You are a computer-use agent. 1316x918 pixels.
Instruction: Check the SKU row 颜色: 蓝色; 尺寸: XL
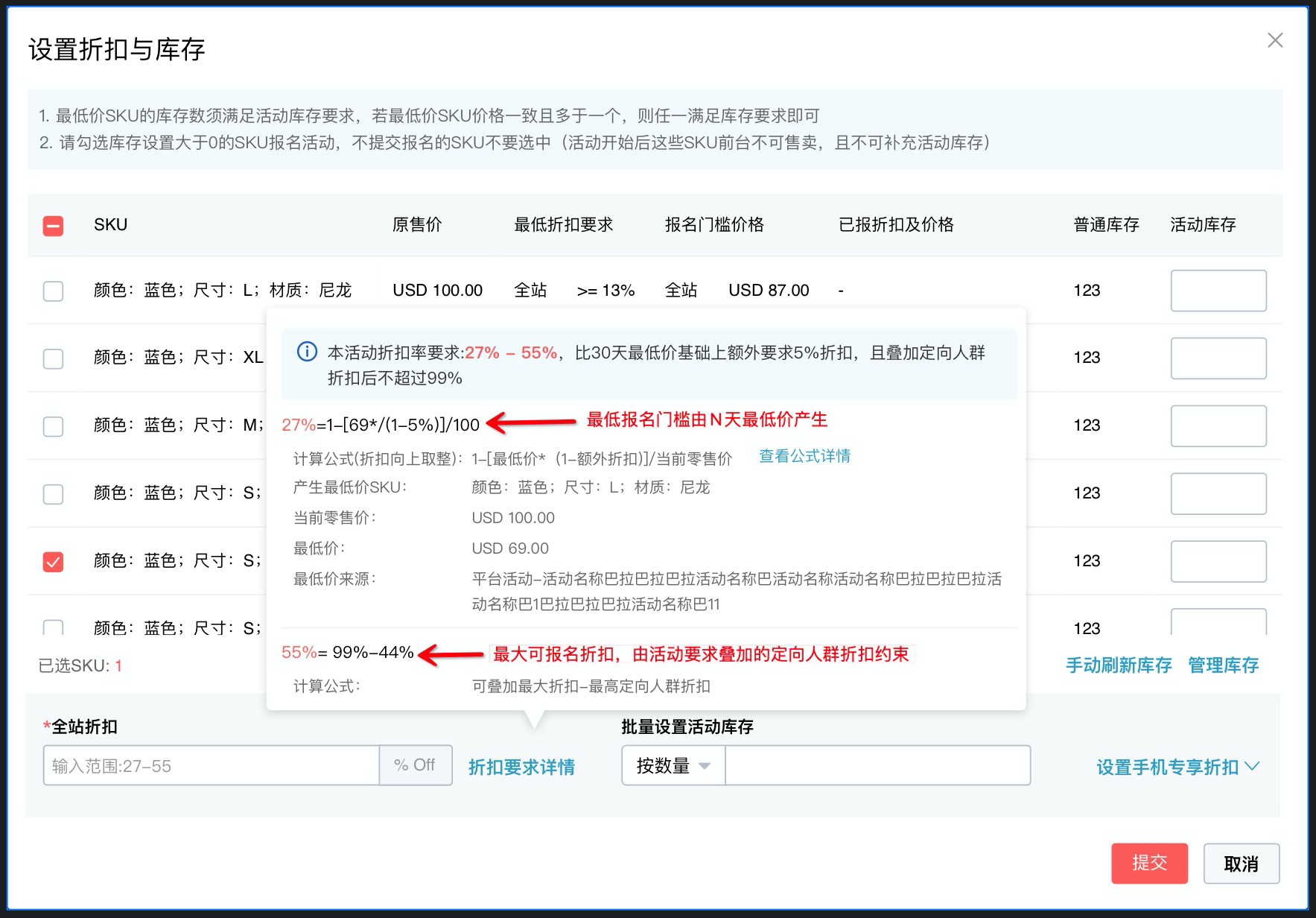pos(53,358)
